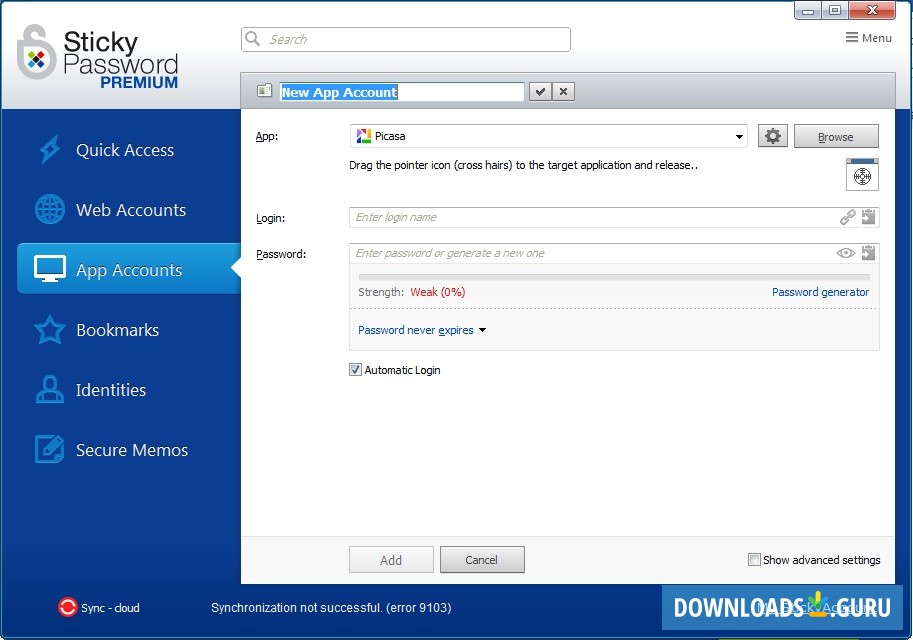Discard the account name edit with X
Image resolution: width=913 pixels, height=640 pixels.
[x=563, y=91]
